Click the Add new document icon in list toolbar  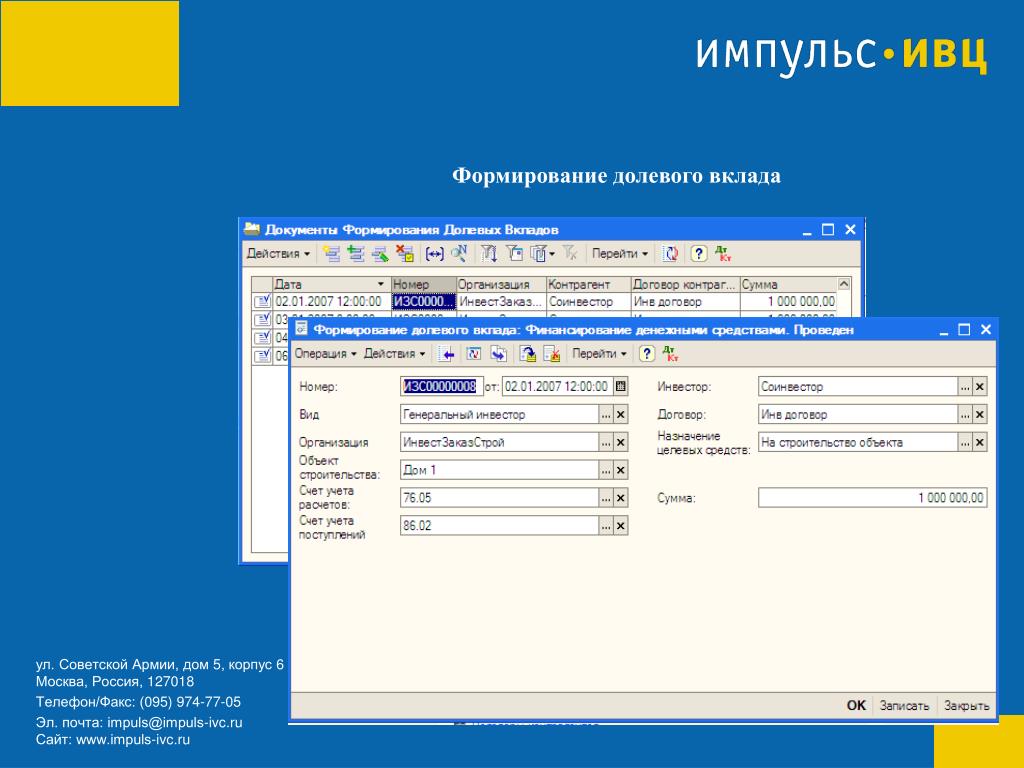click(x=332, y=253)
